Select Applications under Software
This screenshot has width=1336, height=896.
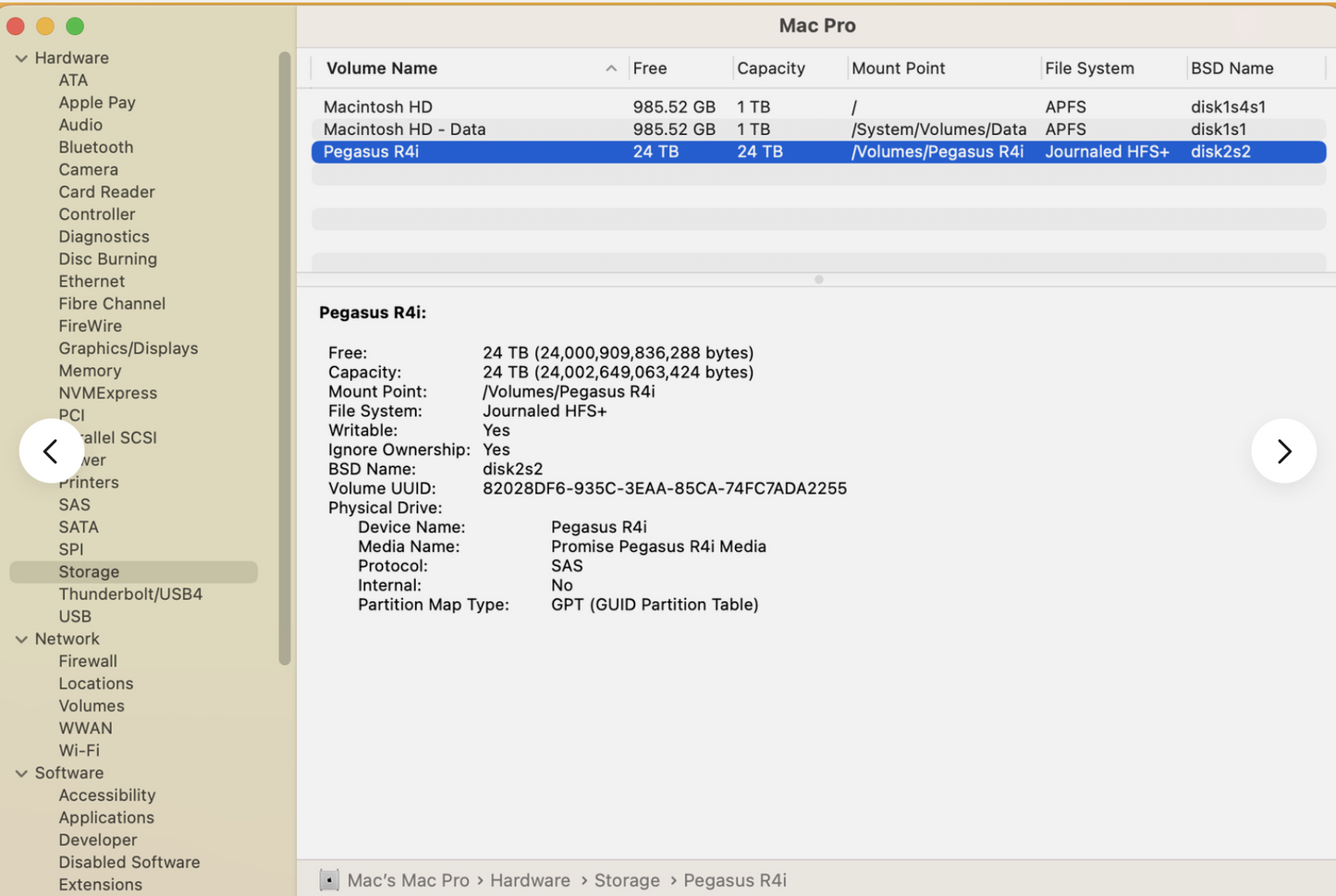(x=106, y=816)
